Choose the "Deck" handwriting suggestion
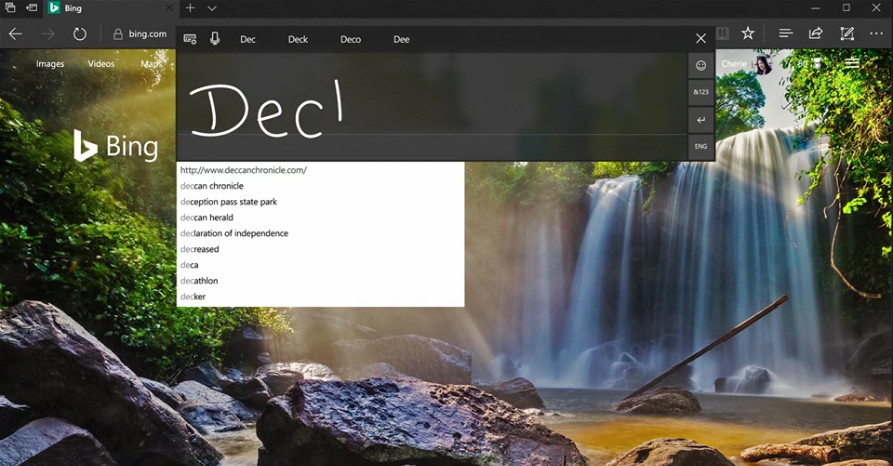The height and width of the screenshot is (466, 893). (x=298, y=39)
